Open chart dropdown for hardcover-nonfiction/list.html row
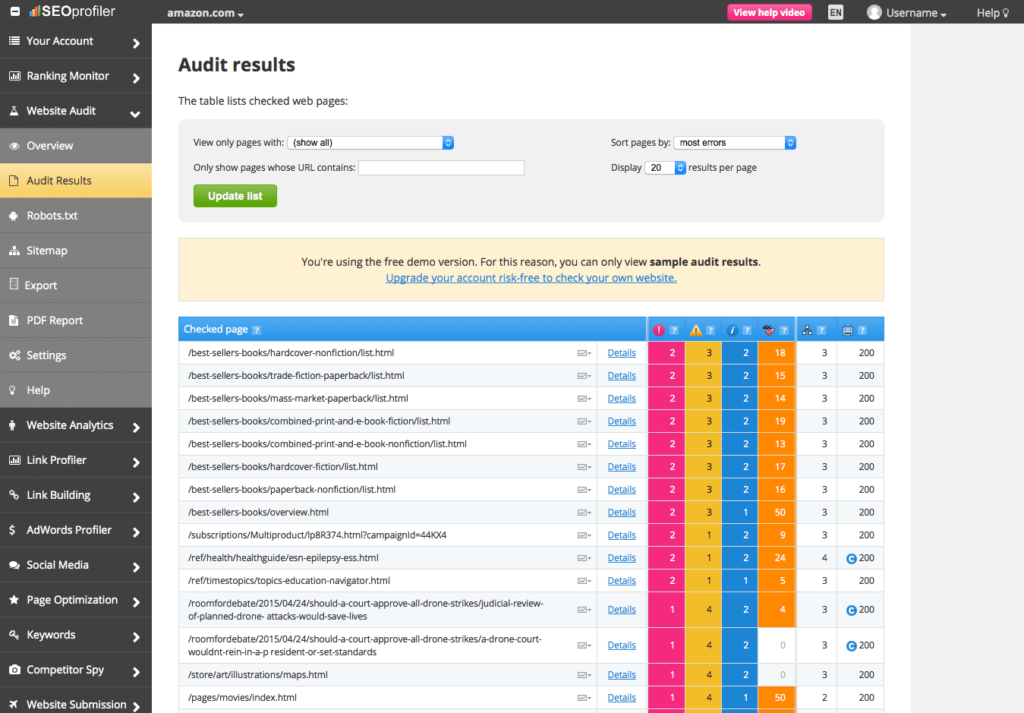Image resolution: width=1024 pixels, height=713 pixels. coord(584,353)
